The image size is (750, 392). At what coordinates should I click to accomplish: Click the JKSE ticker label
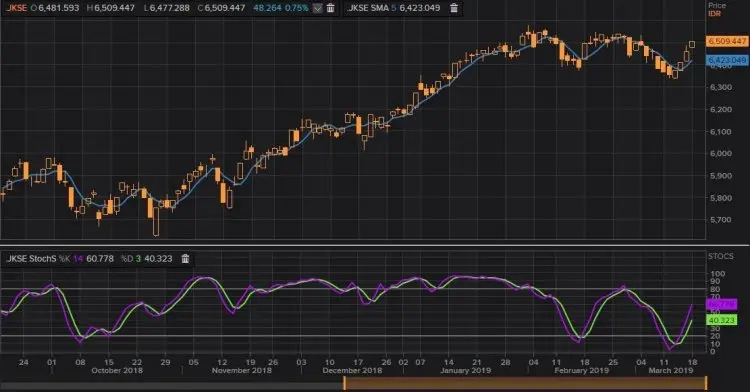tap(17, 8)
